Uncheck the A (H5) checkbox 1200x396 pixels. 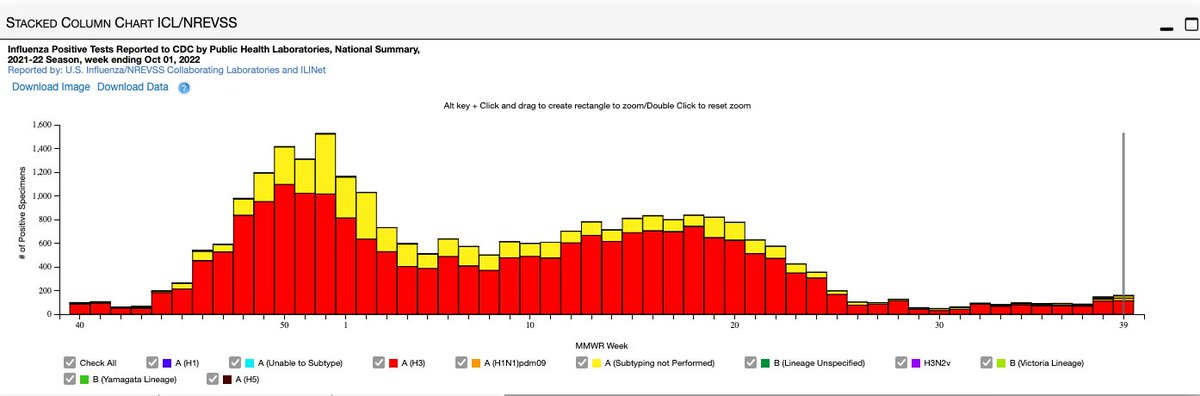(213, 379)
